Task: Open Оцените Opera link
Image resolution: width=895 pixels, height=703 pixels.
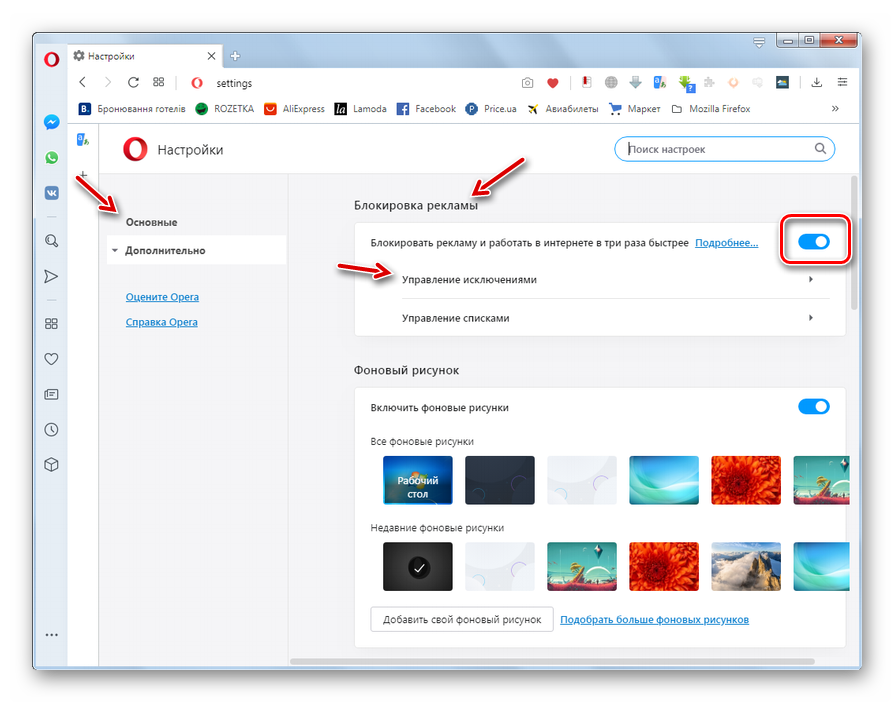Action: pos(162,297)
